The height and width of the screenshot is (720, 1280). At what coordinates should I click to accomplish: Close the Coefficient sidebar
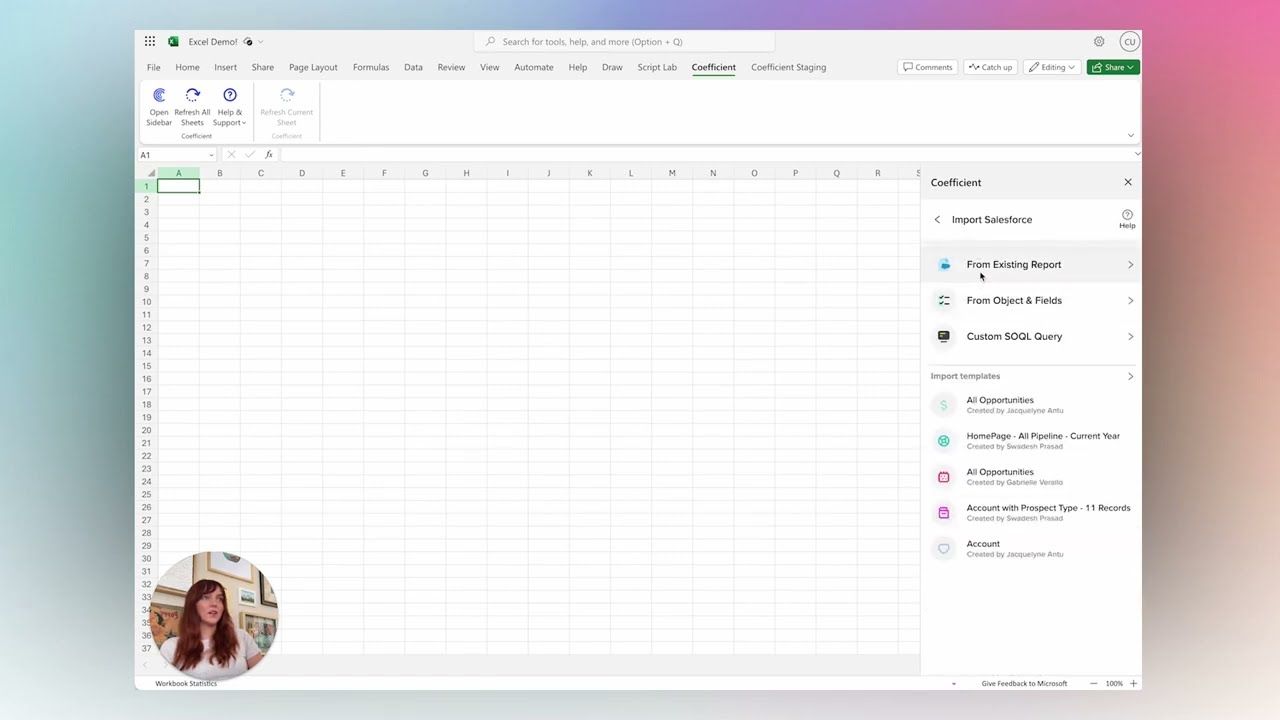coord(1128,182)
